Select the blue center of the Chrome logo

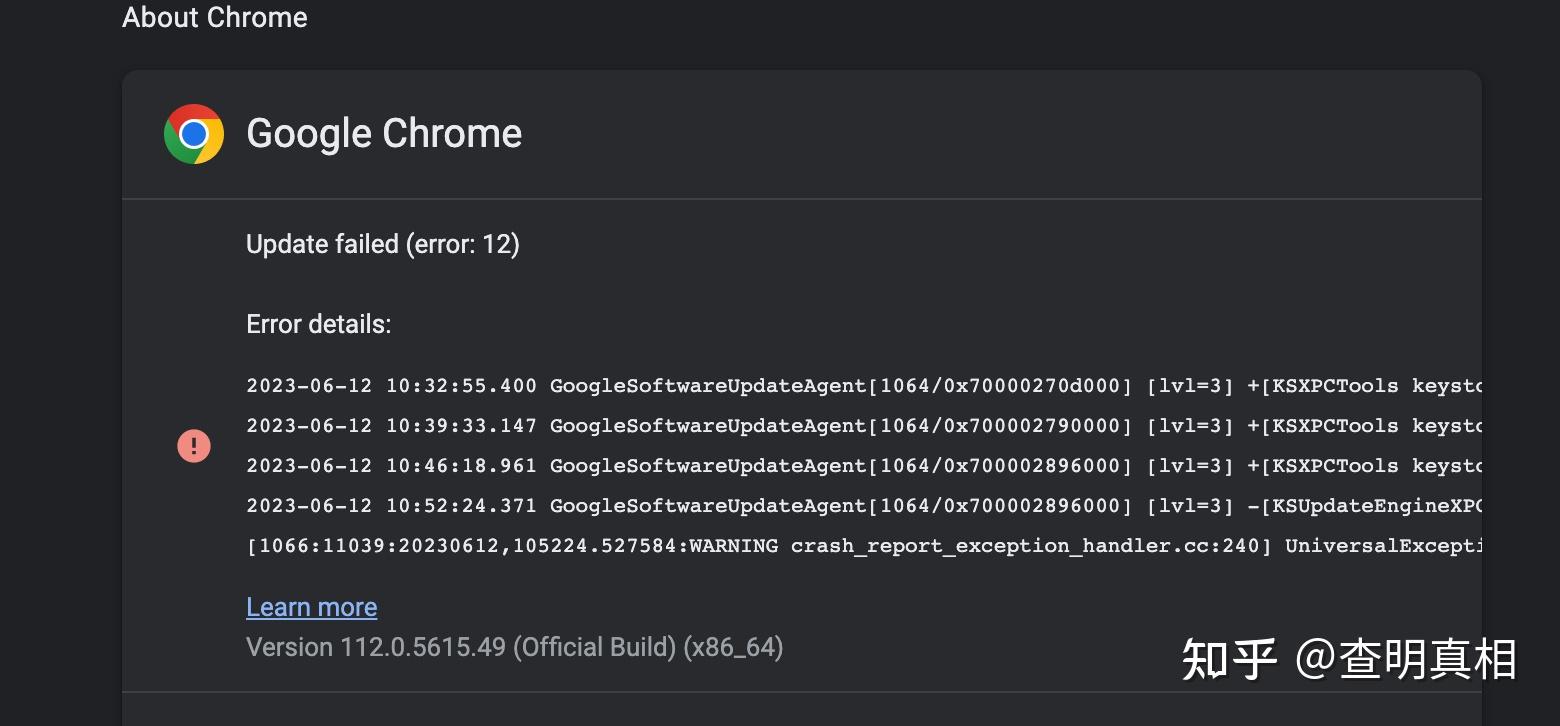pyautogui.click(x=193, y=132)
